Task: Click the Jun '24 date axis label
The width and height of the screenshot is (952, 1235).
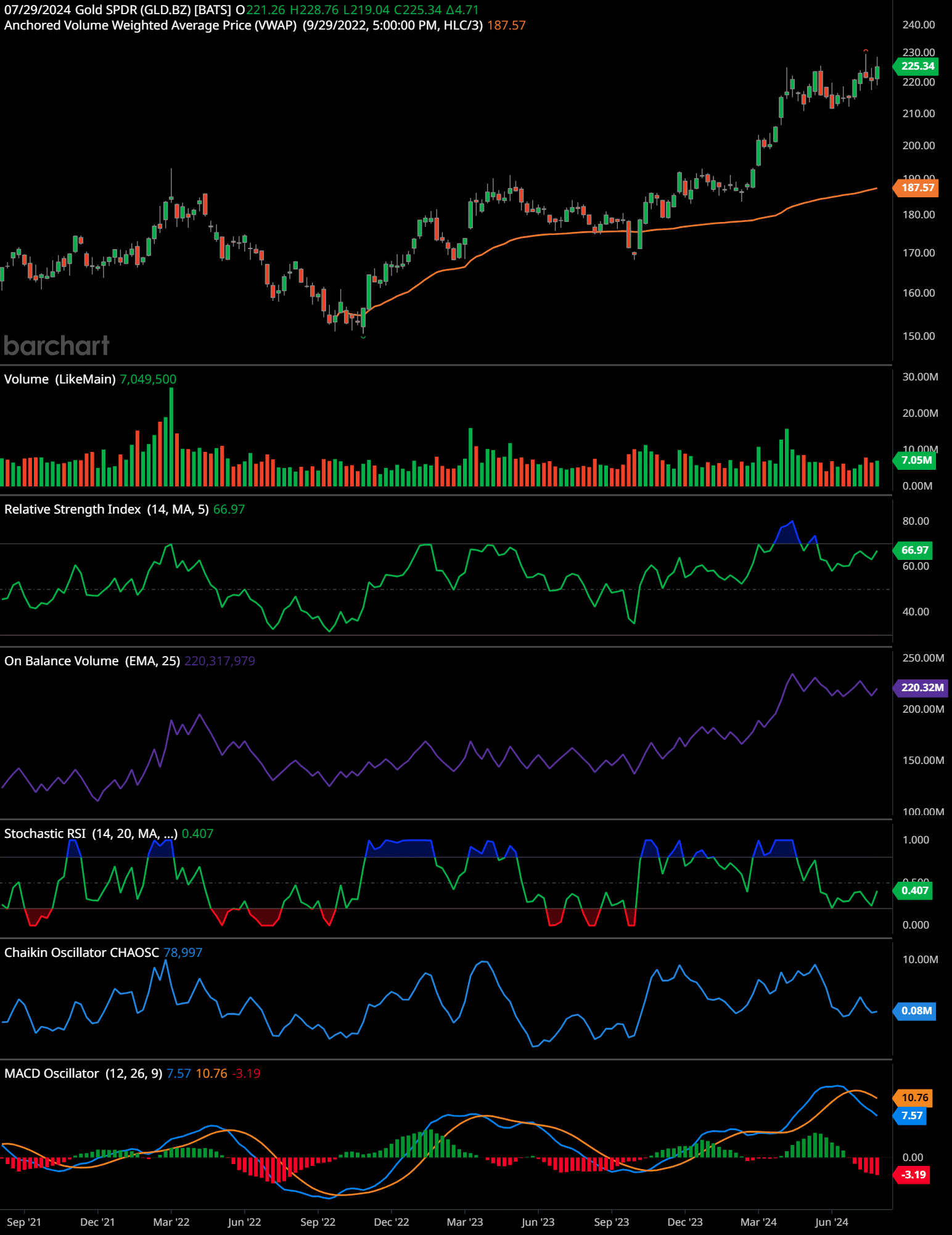Action: [x=832, y=1222]
